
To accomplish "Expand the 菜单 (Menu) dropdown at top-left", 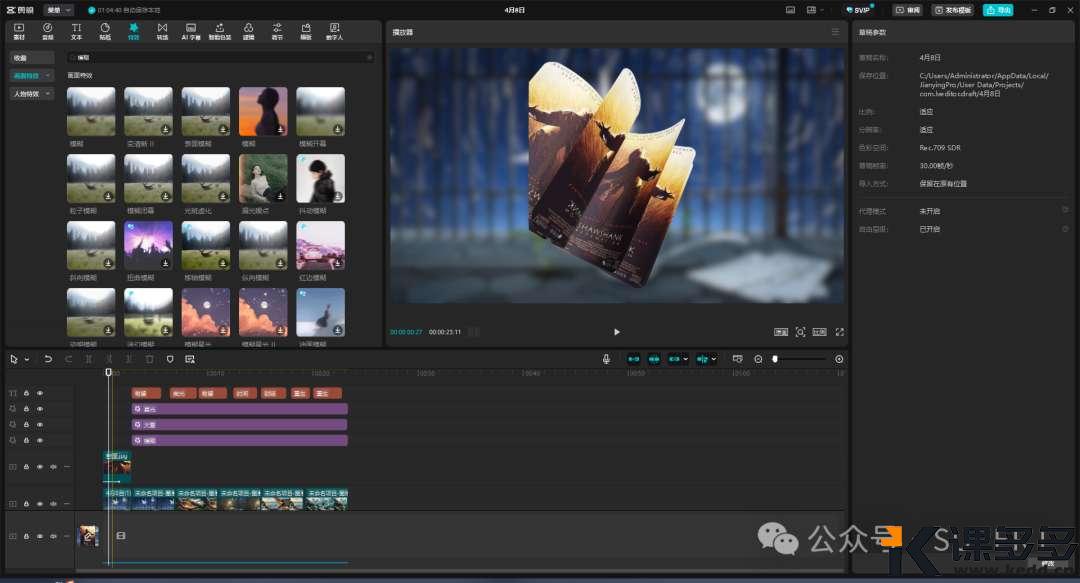I will [59, 10].
